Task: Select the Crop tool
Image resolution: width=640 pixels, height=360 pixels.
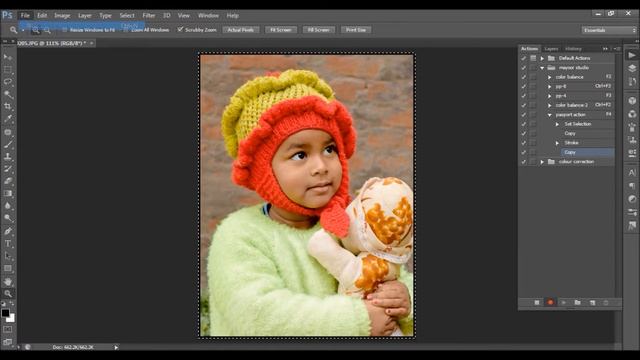Action: click(8, 107)
